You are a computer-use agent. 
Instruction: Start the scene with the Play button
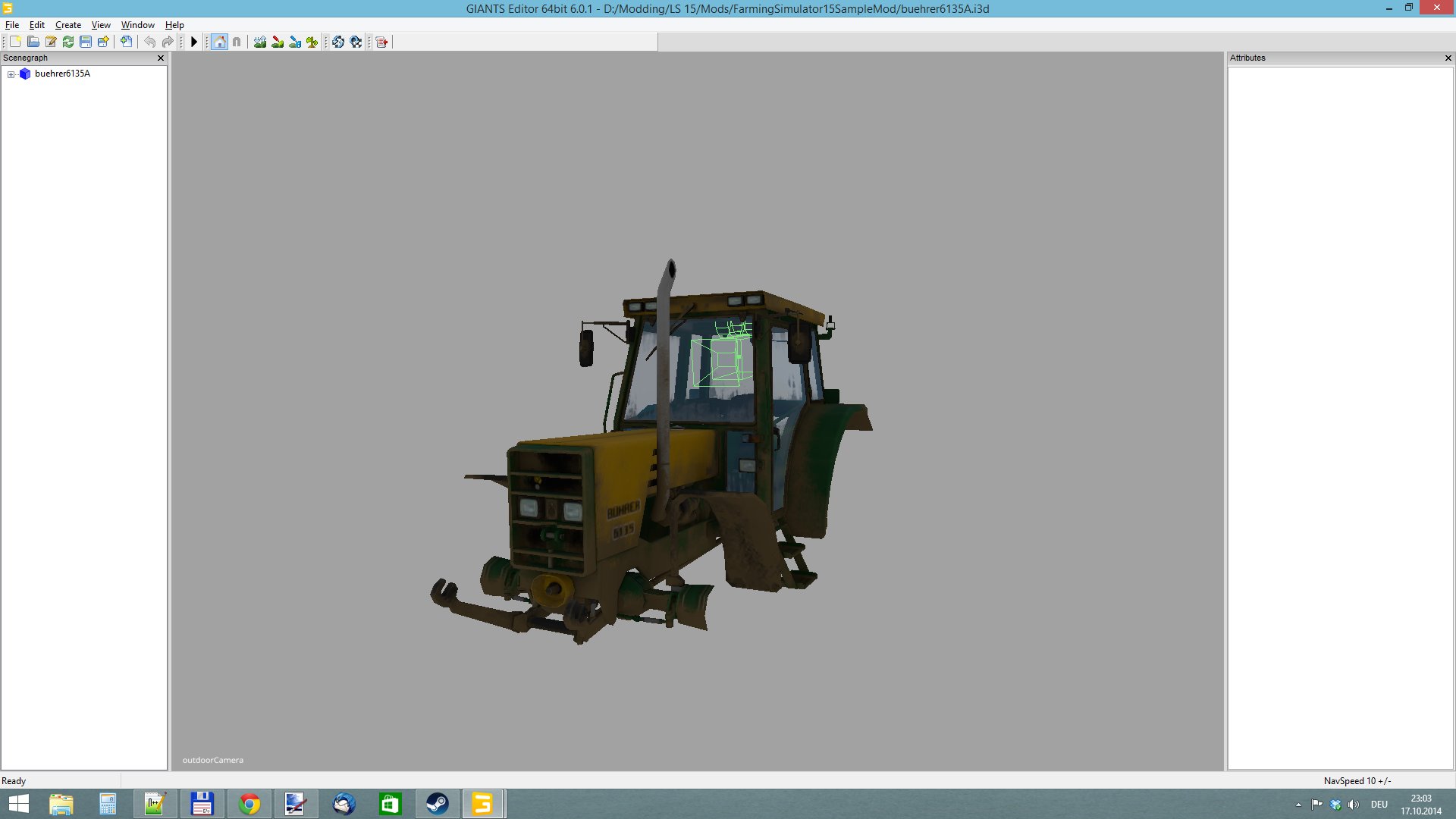pyautogui.click(x=194, y=42)
